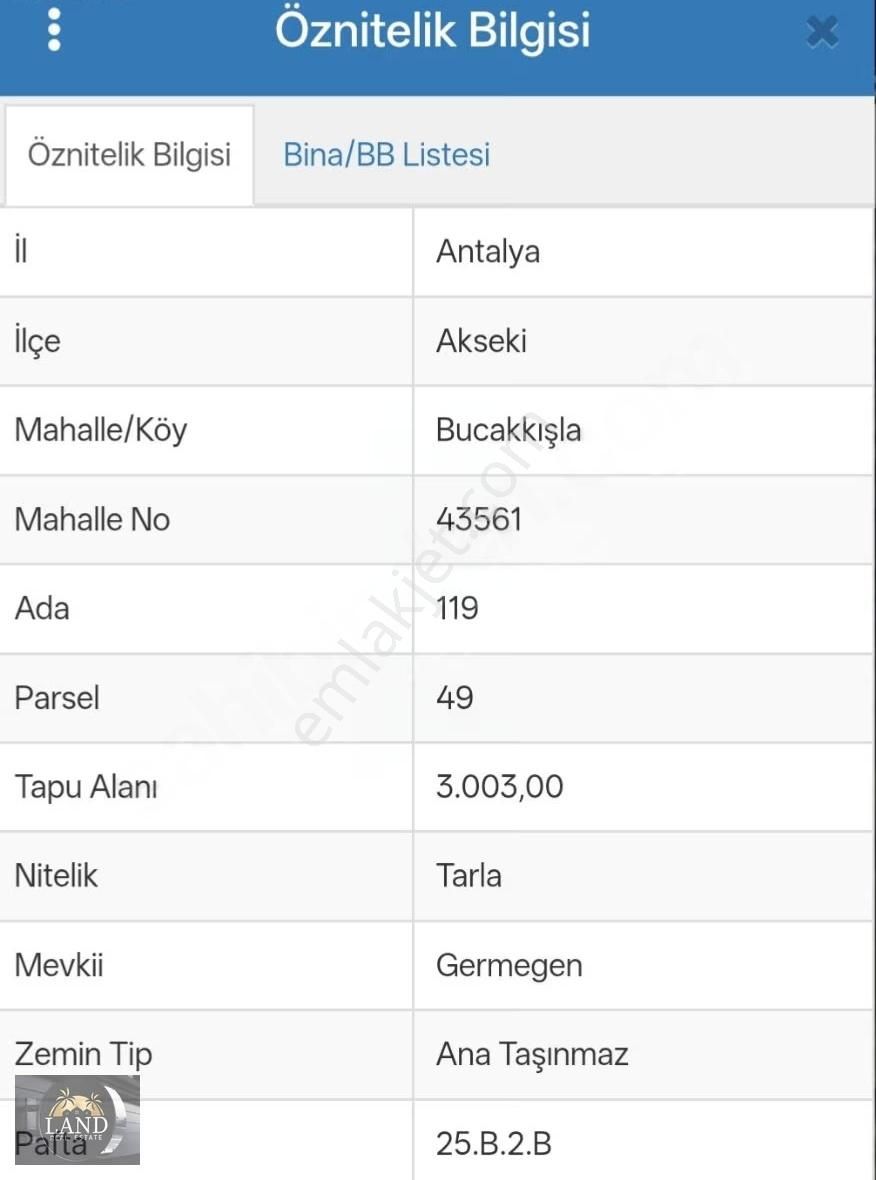Select the Ada value 119

tap(457, 609)
